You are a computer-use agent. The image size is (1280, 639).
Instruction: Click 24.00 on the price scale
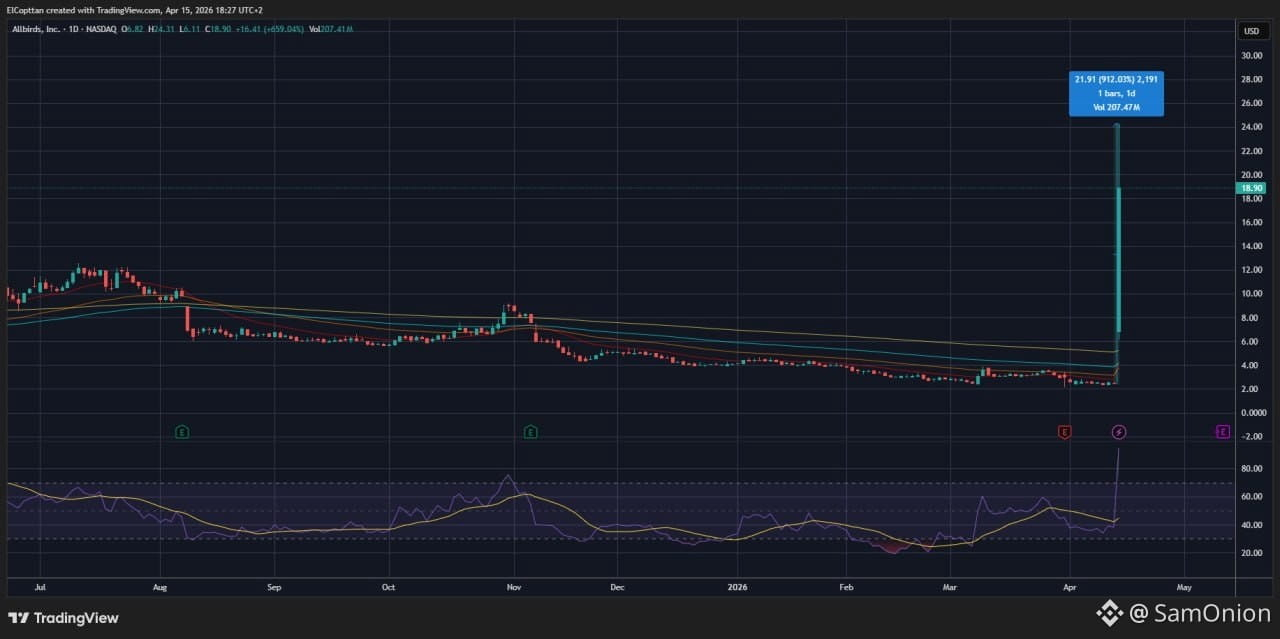(x=1251, y=127)
